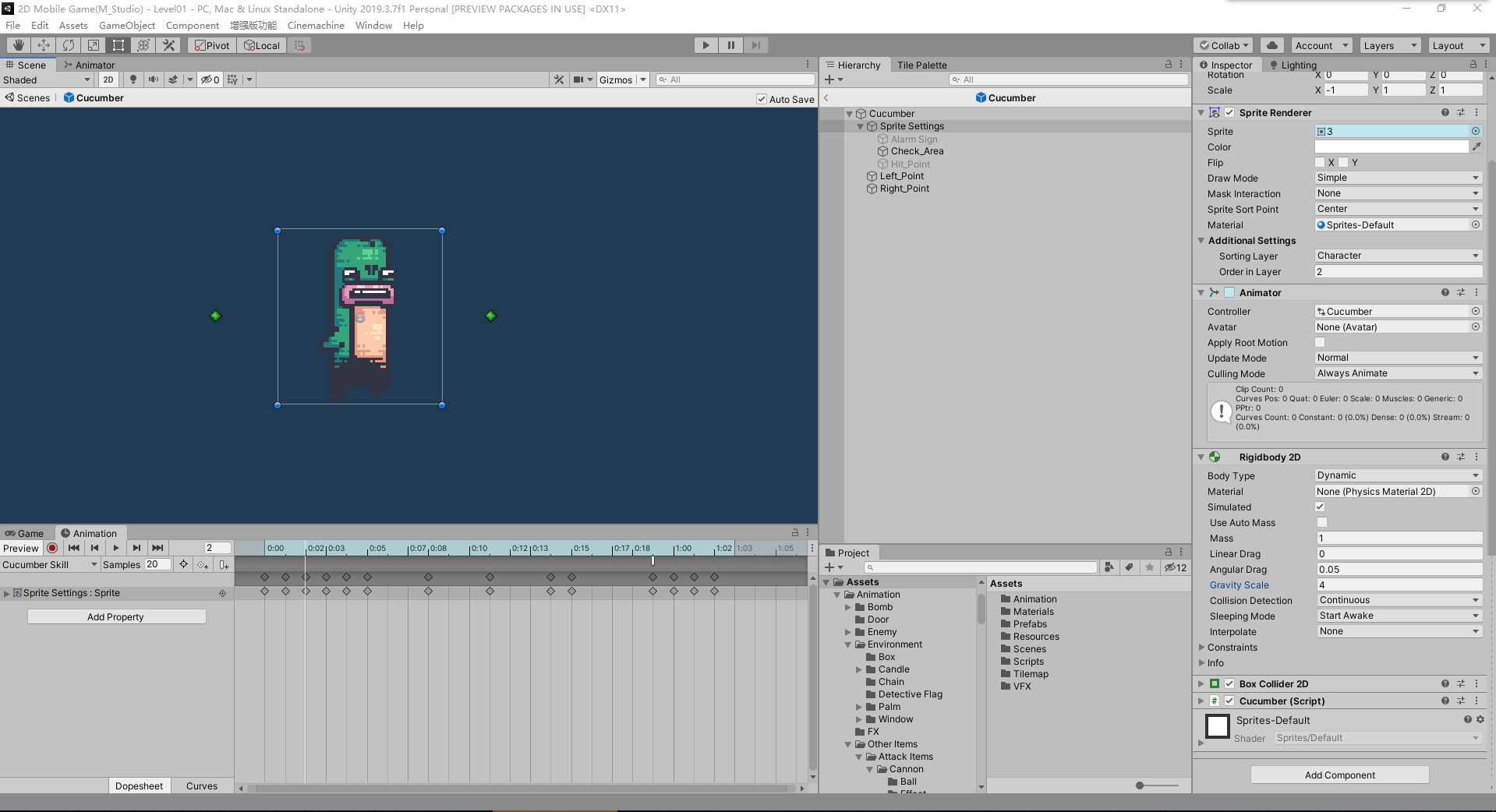Viewport: 1496px width, 812px height.
Task: Pick color with eyedropper icon
Action: (1477, 147)
